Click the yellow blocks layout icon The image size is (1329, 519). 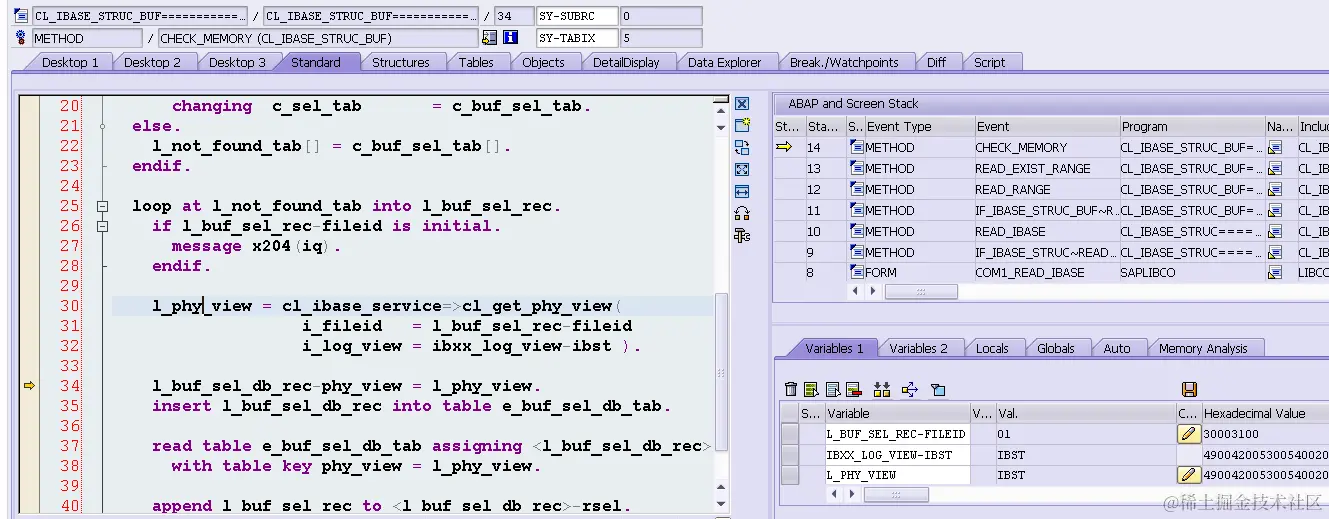click(x=882, y=389)
